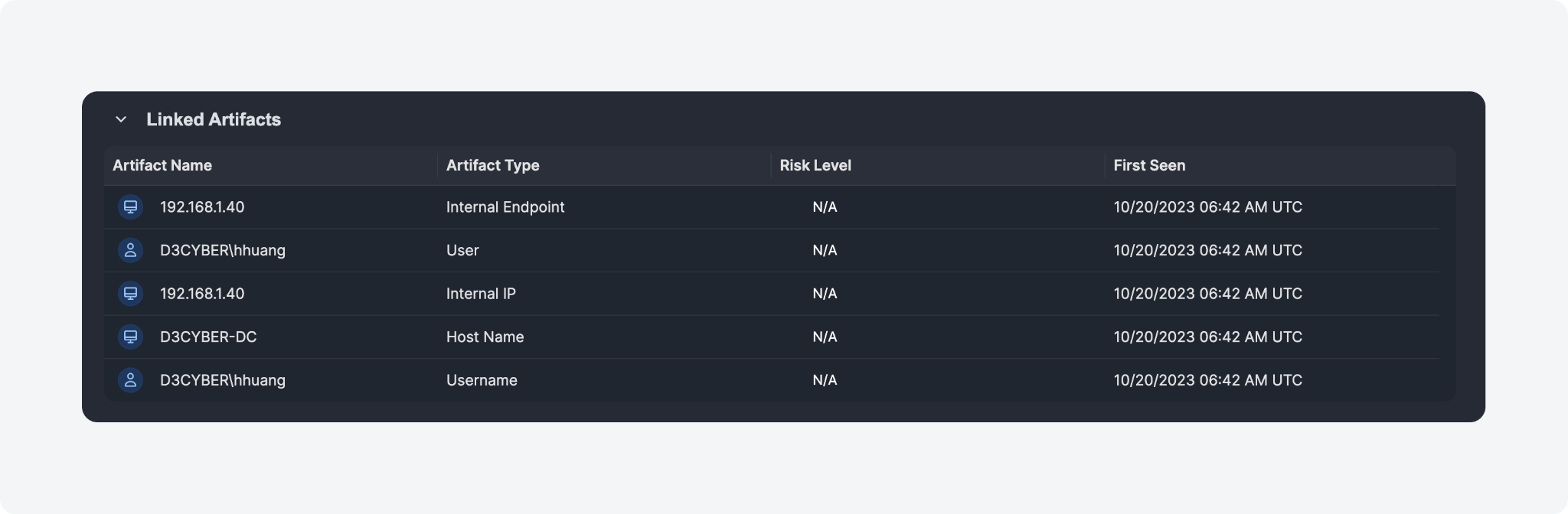1568x514 pixels.
Task: Open 192.168.1.40 in Internal IP row
Action: [x=202, y=294]
